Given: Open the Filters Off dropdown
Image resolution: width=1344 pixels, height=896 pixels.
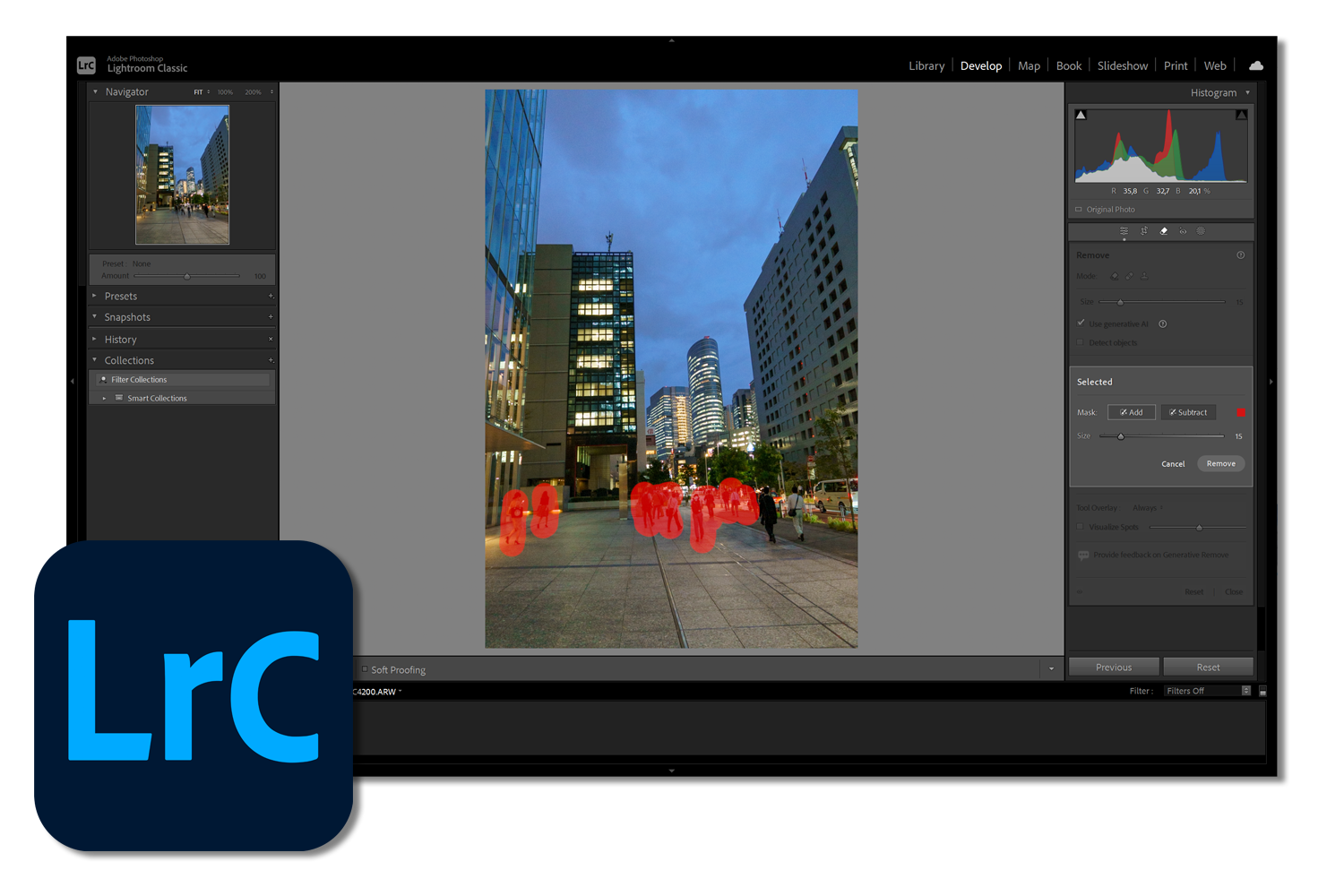Looking at the screenshot, I should [1207, 691].
